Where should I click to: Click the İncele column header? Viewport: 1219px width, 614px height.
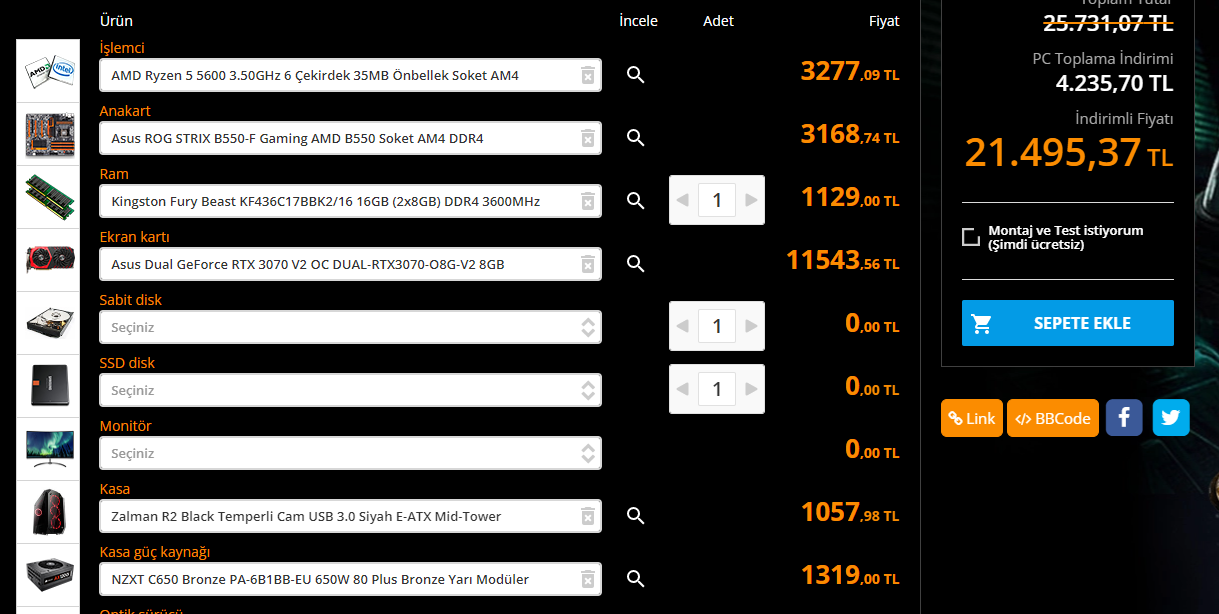pos(638,21)
